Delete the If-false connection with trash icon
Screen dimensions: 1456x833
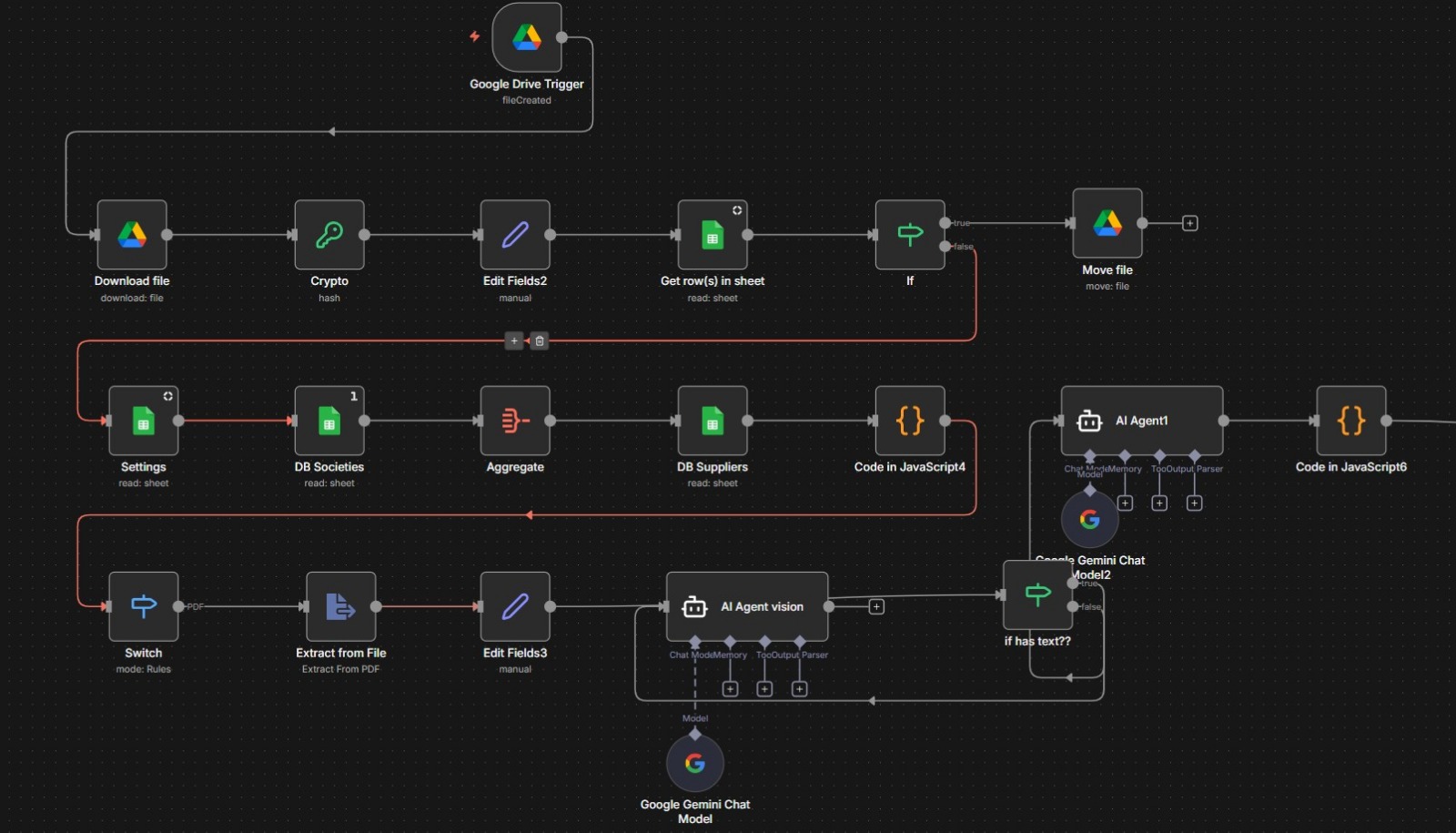click(540, 340)
